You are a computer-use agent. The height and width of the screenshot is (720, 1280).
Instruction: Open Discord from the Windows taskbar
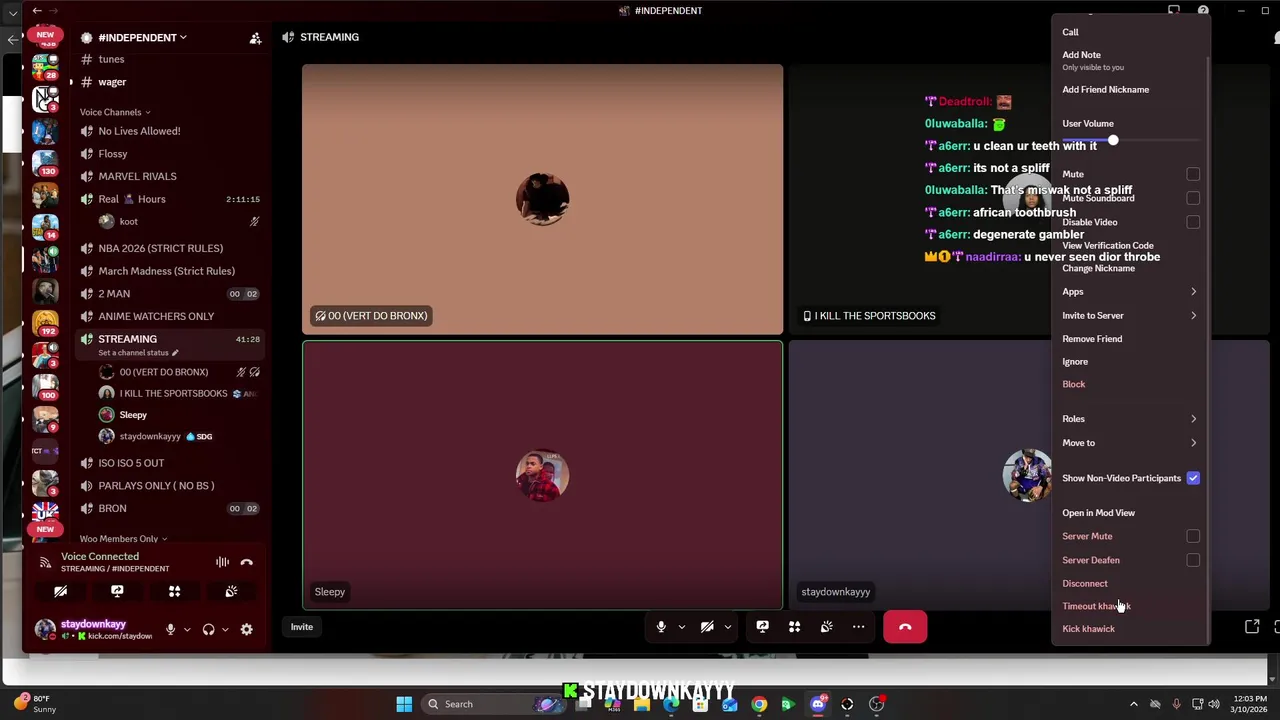[x=818, y=704]
